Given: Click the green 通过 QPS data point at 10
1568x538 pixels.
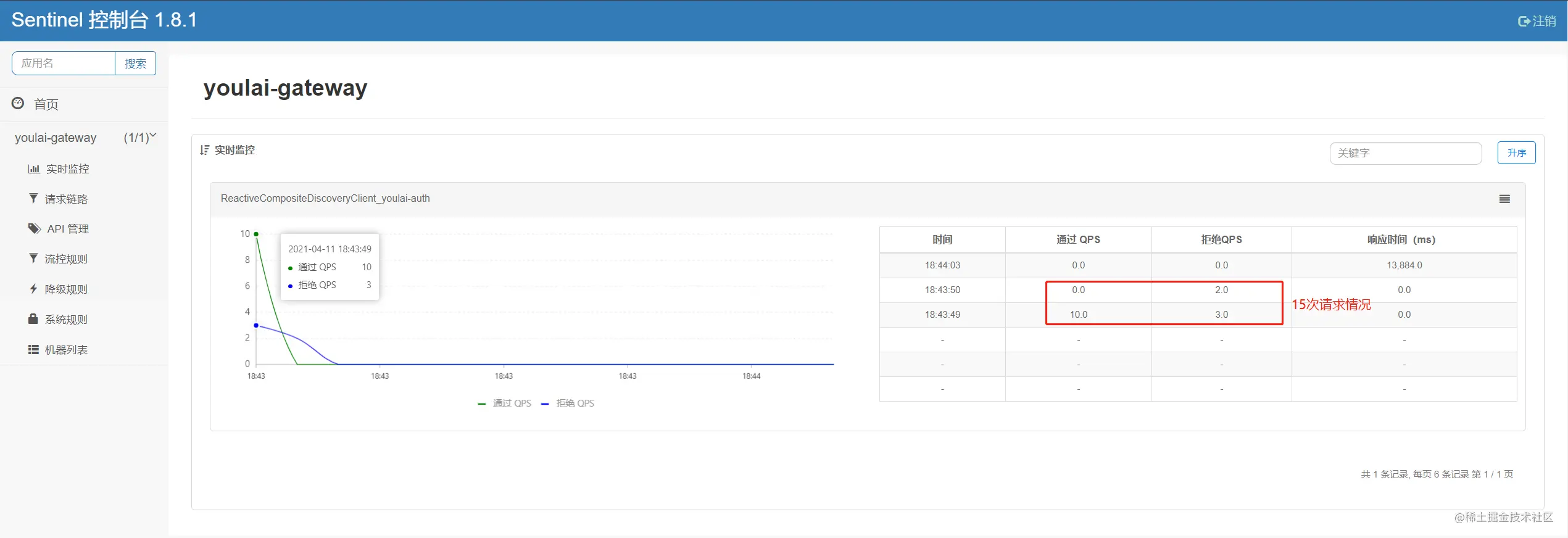Looking at the screenshot, I should (x=256, y=234).
